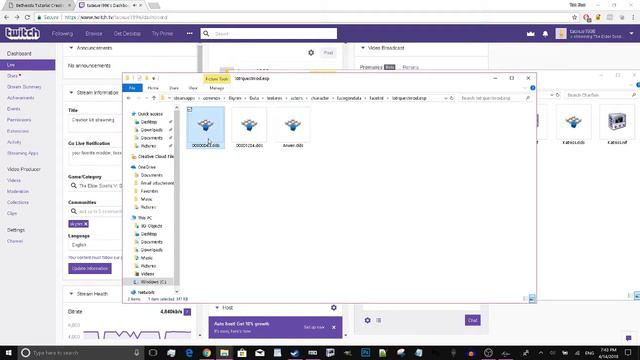Open Explorer help question mark
The height and width of the screenshot is (360, 640).
point(533,88)
